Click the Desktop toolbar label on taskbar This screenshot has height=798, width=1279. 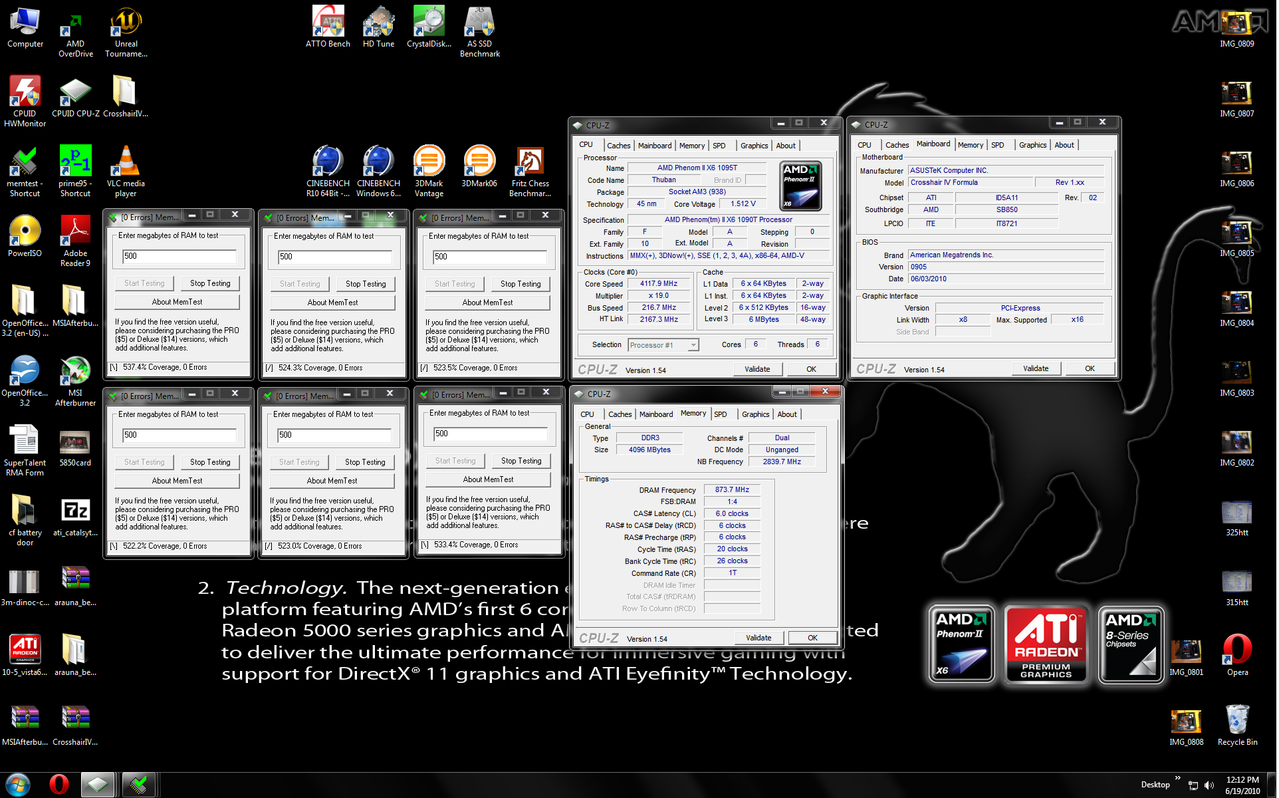coord(1155,785)
